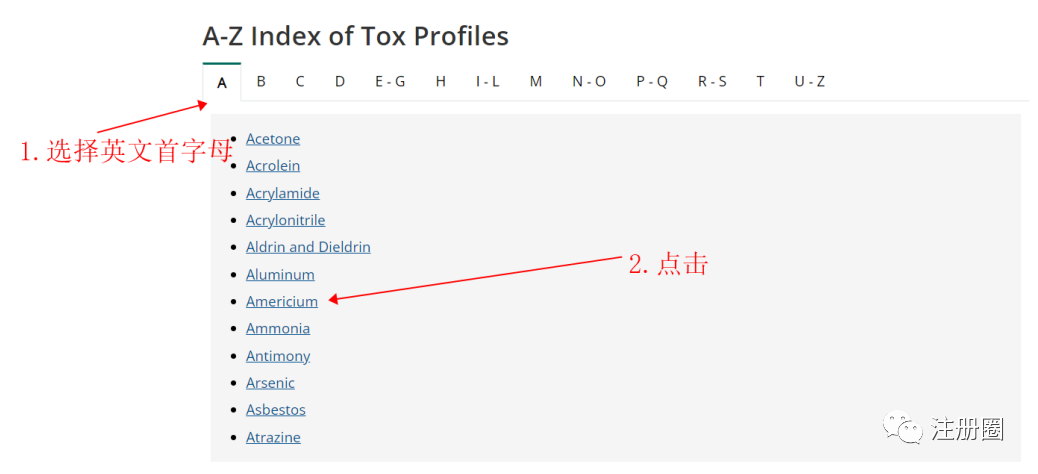1038x474 pixels.
Task: Choose the I - L tab
Action: tap(488, 81)
